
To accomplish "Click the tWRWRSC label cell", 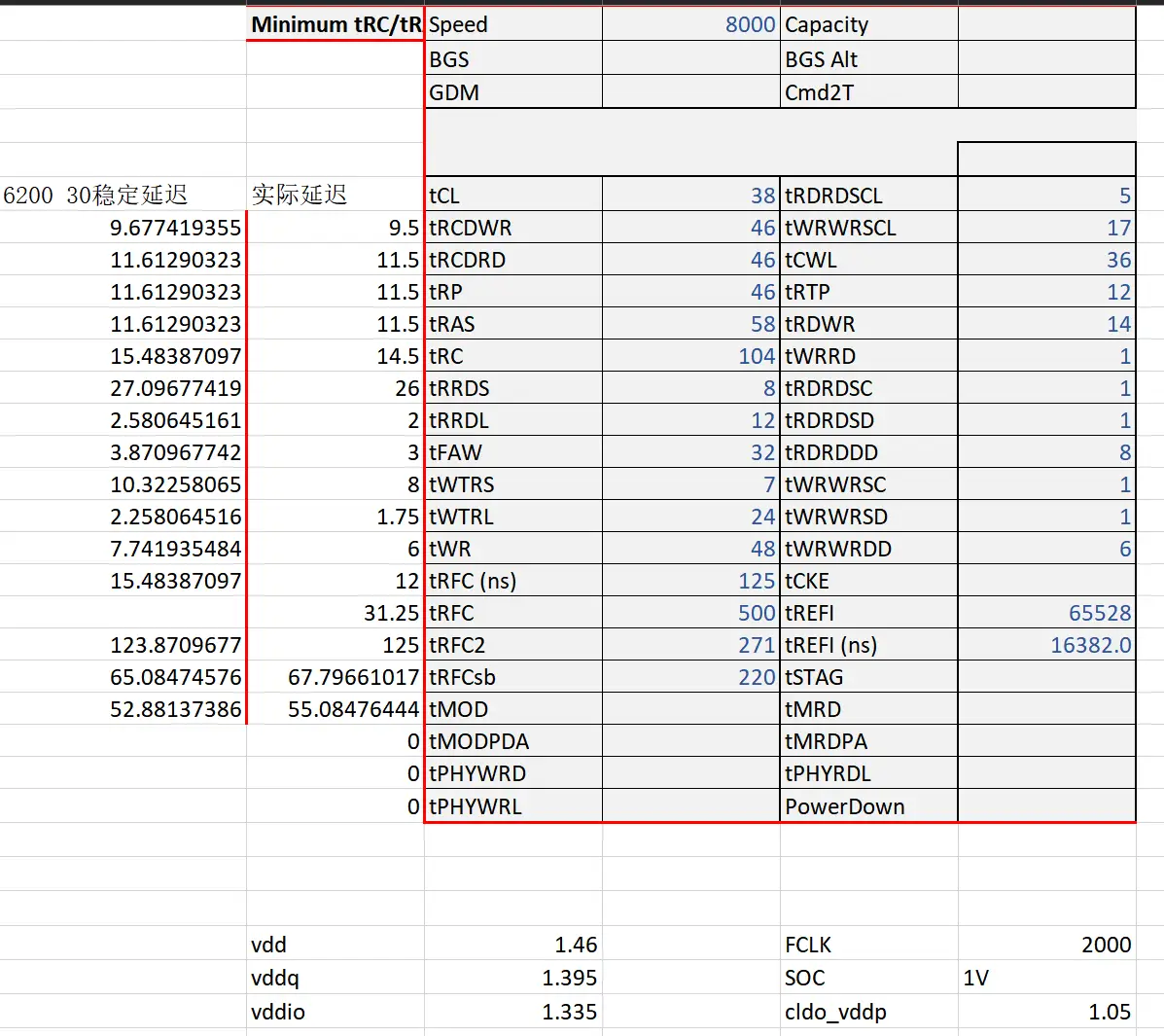I will (868, 484).
